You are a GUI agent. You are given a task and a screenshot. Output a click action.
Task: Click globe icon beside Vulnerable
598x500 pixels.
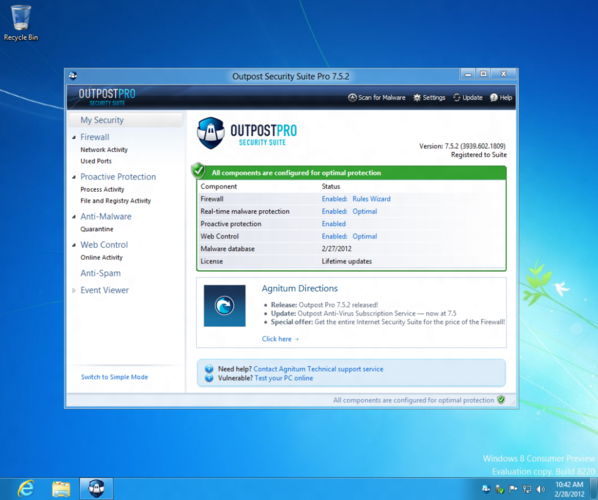pos(209,378)
